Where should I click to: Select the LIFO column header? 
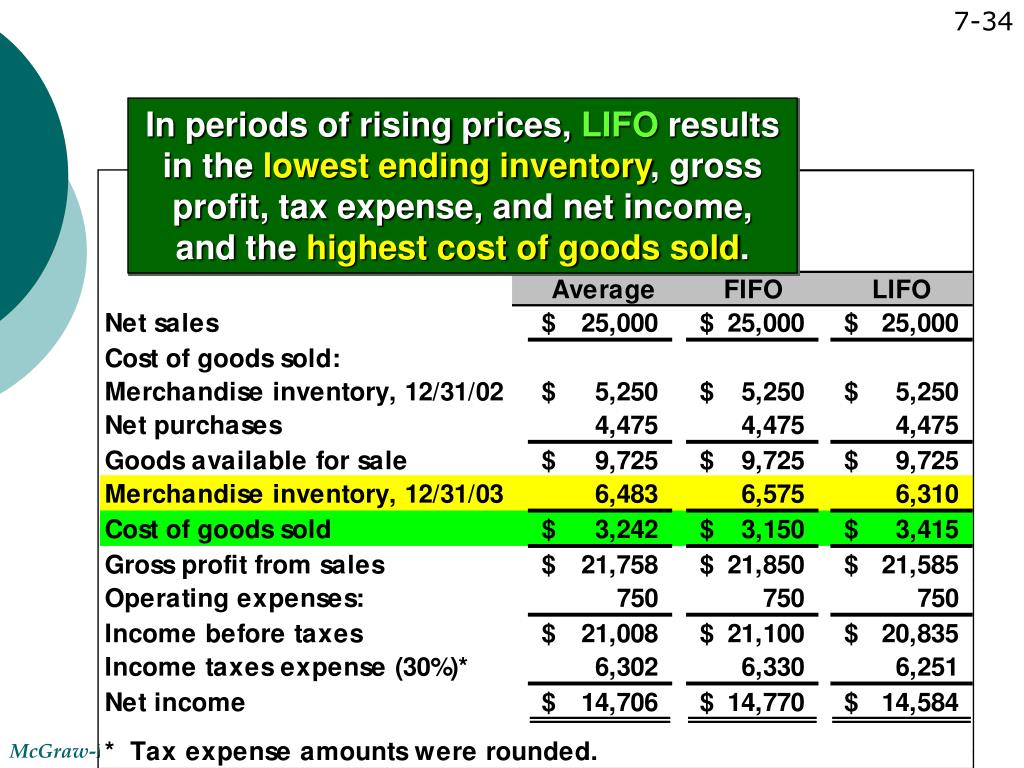tap(901, 289)
